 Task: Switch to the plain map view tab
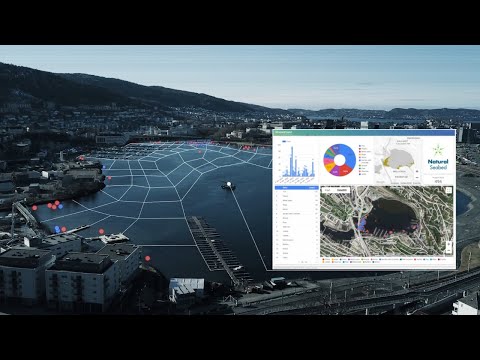328,190
